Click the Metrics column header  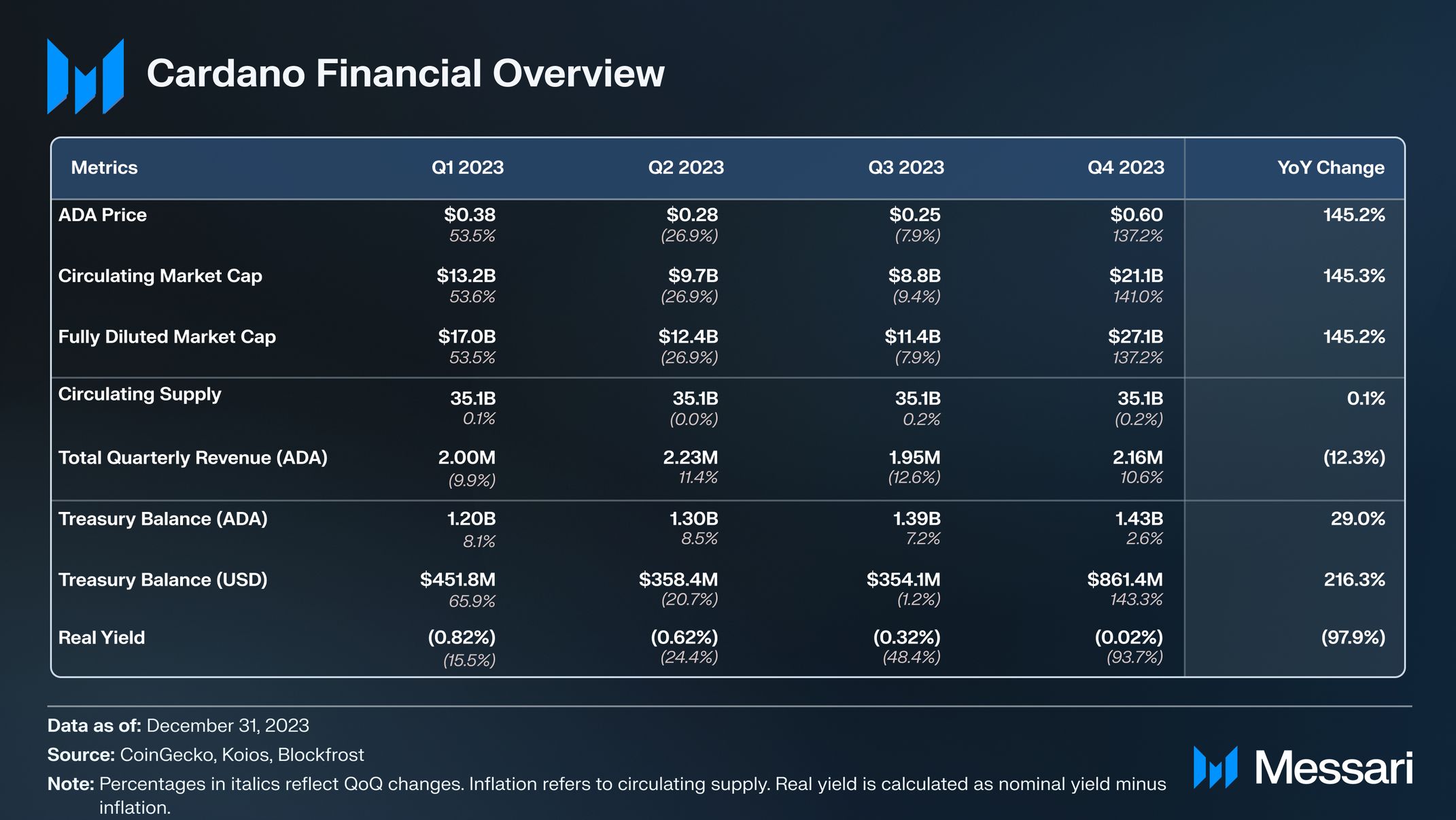click(104, 167)
